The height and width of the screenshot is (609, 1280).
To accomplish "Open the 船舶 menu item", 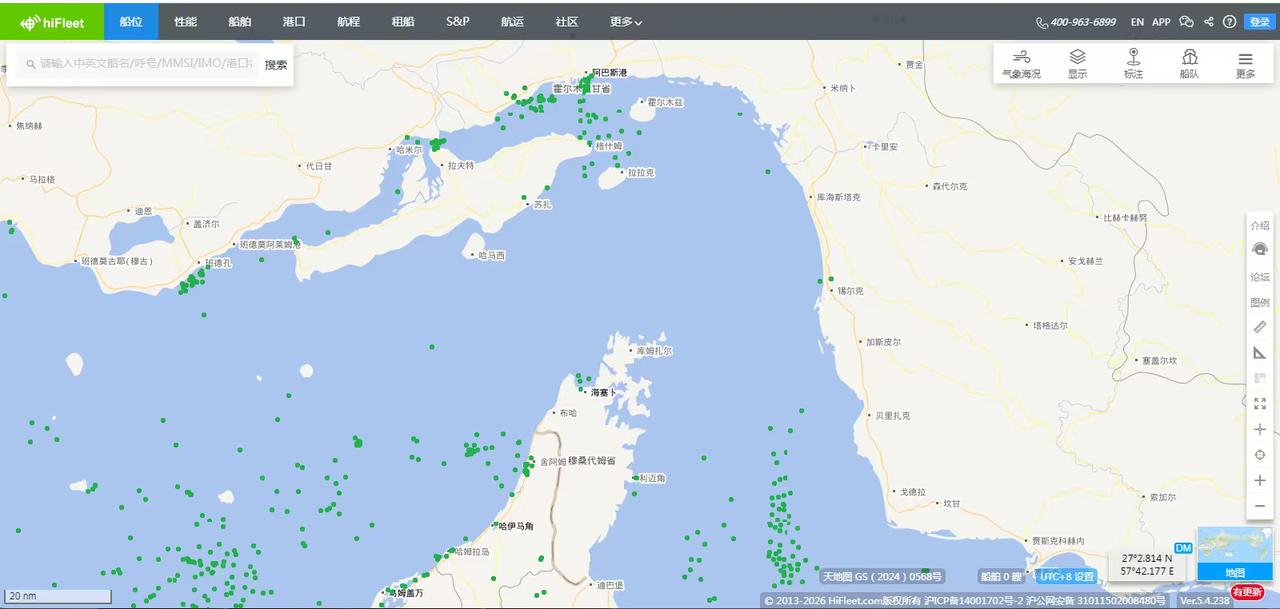I will 240,21.
